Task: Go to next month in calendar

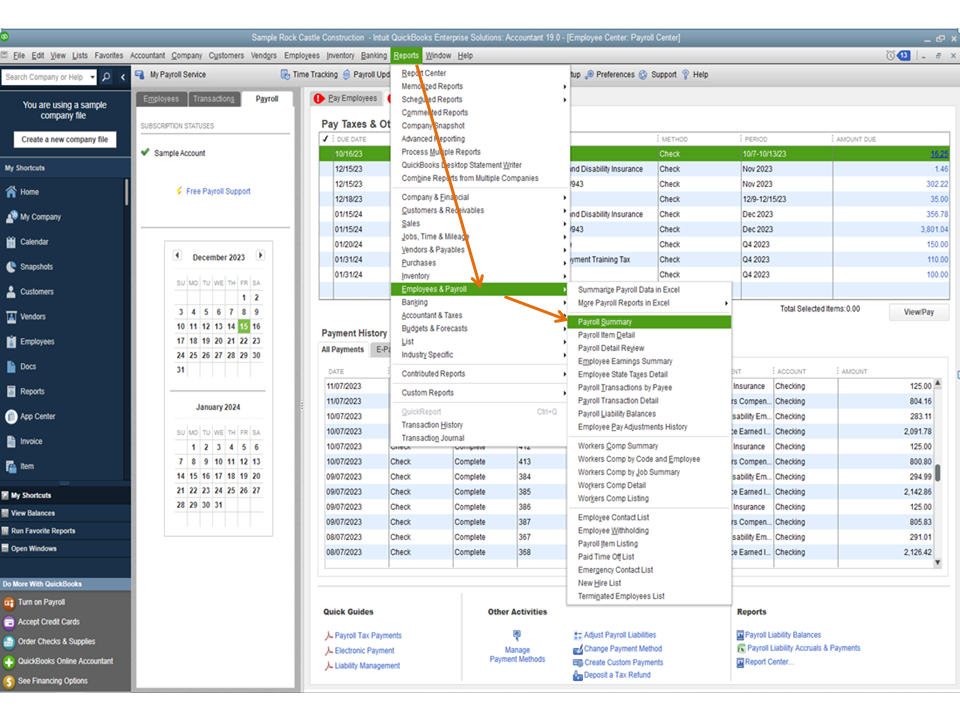Action: coord(260,255)
